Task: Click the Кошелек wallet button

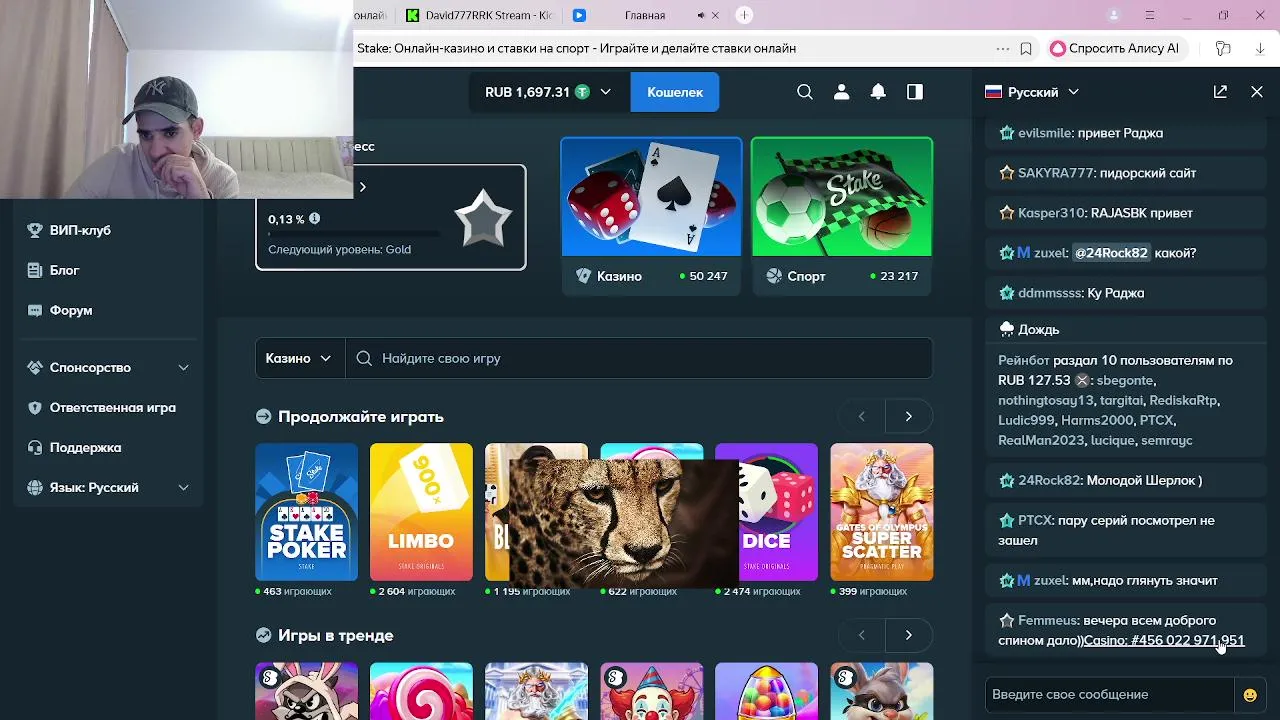Action: tap(675, 92)
